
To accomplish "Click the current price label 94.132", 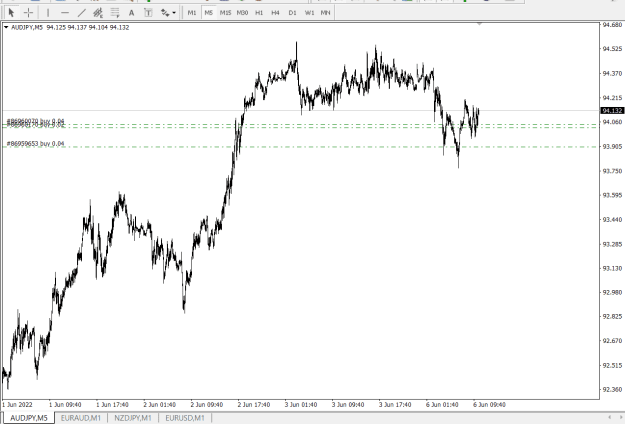I will coord(612,110).
